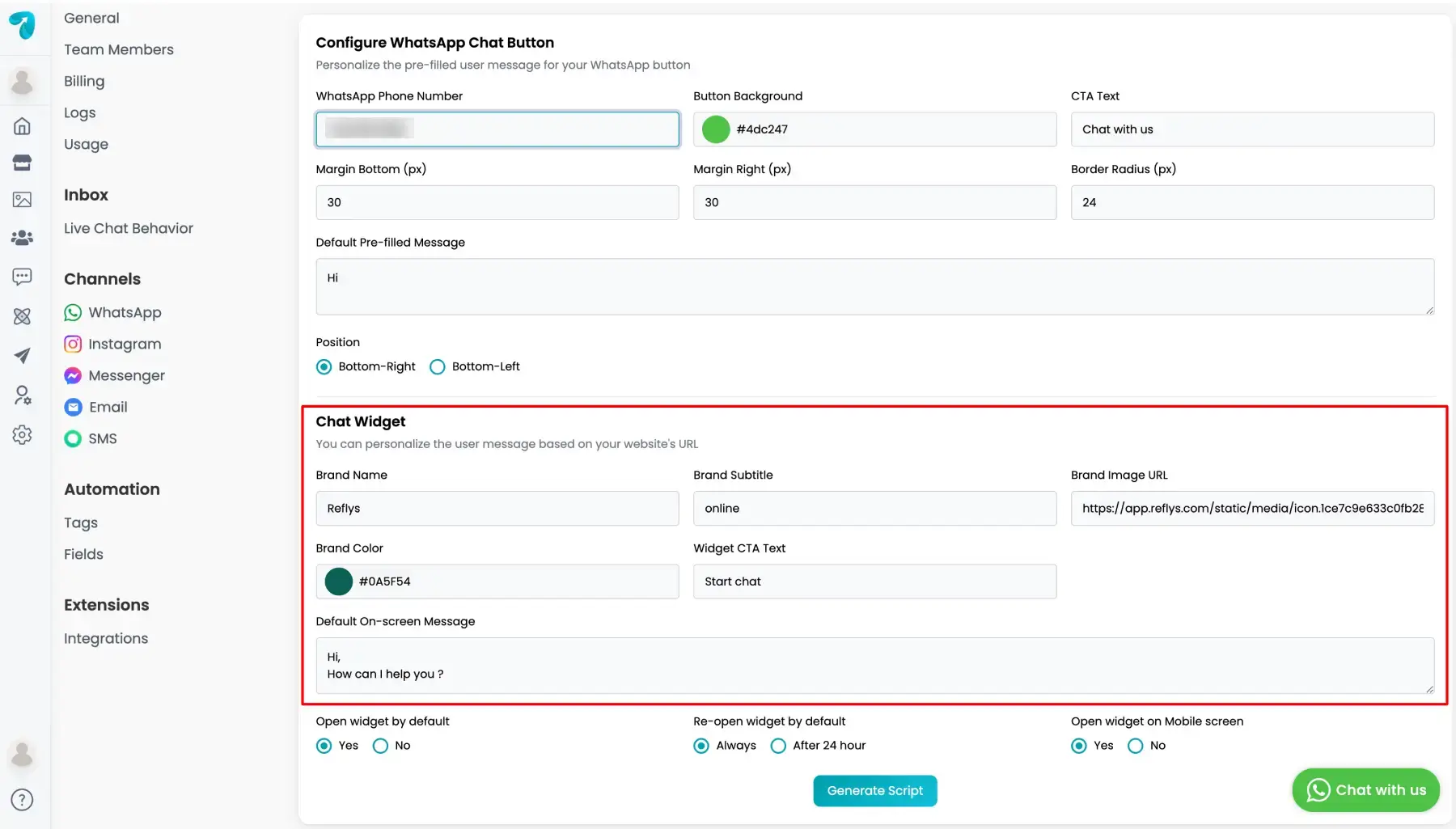Screen dimensions: 1456x829
Task: Click the Generate Script button
Action: pos(875,790)
